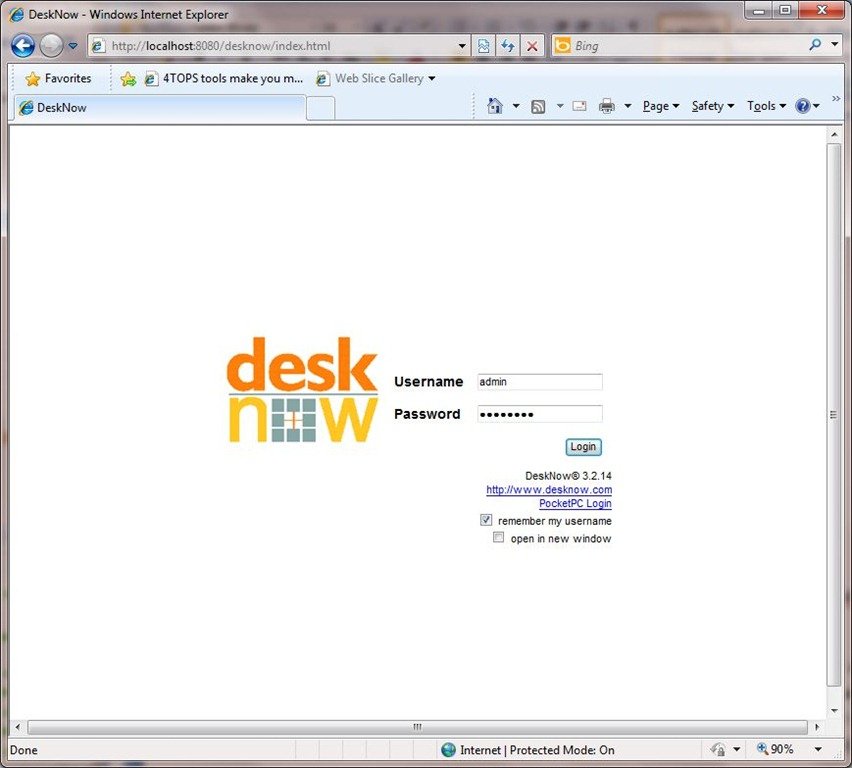Enable the open in new window checkbox

(498, 537)
